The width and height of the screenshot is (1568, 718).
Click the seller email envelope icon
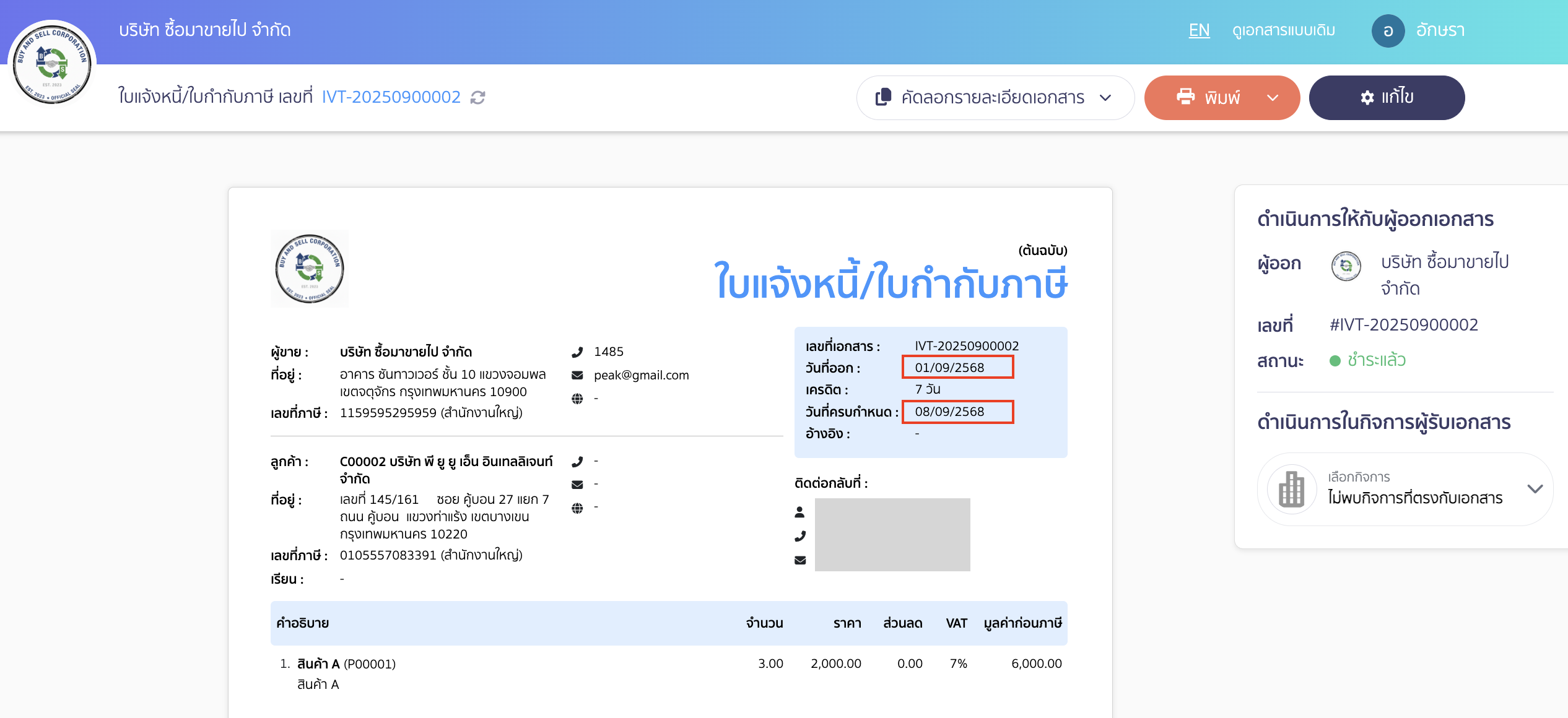click(x=577, y=375)
